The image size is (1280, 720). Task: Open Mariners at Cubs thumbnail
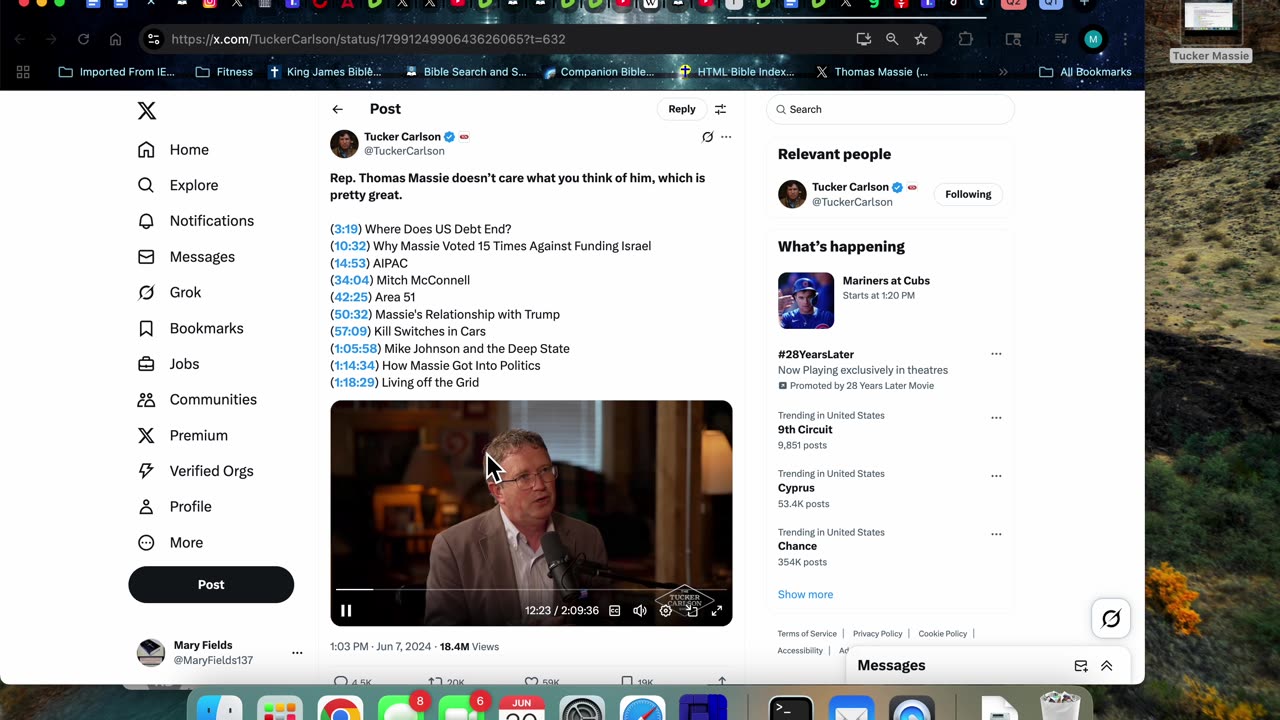point(806,300)
